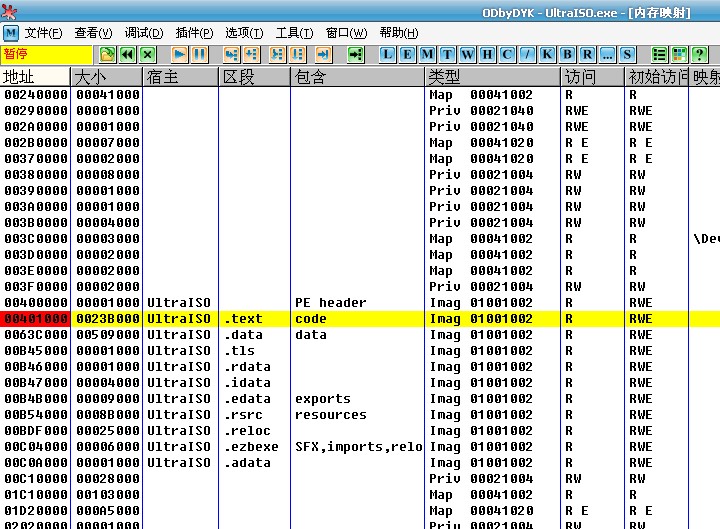Click the 暂停 status field
This screenshot has height=529, width=720.
46,54
